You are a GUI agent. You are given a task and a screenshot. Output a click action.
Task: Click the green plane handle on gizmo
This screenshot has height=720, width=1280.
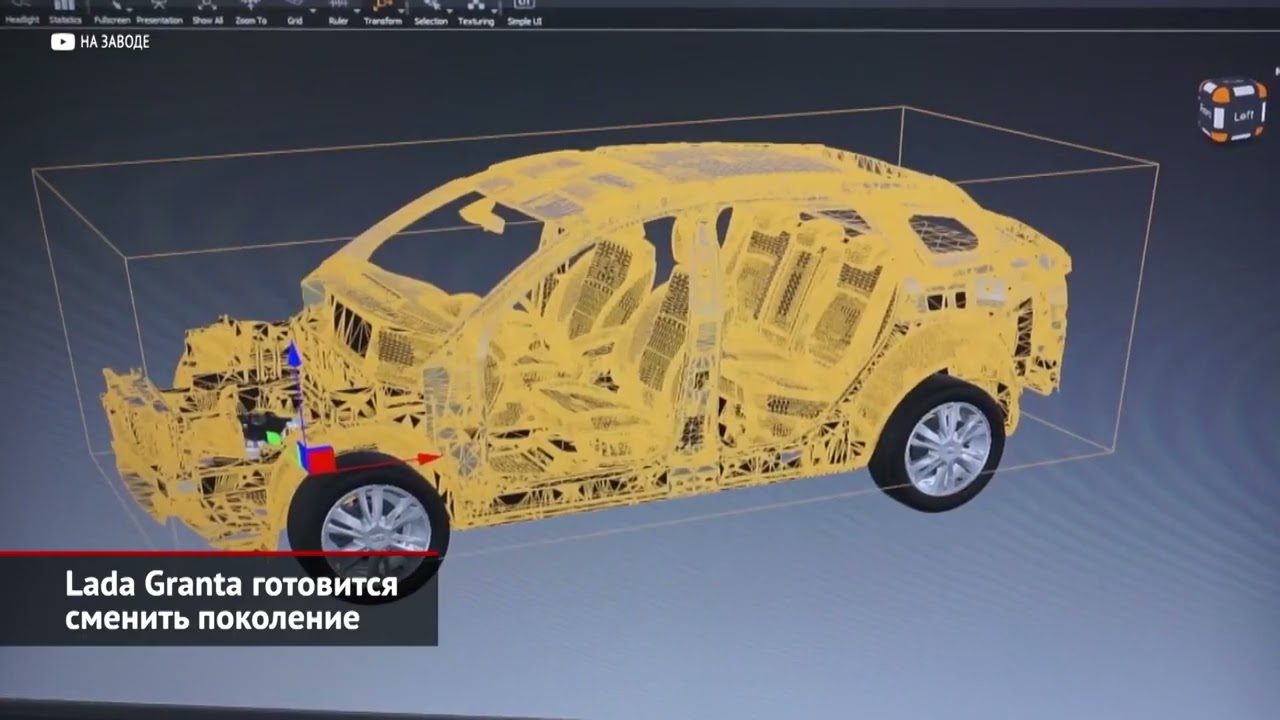click(x=274, y=437)
